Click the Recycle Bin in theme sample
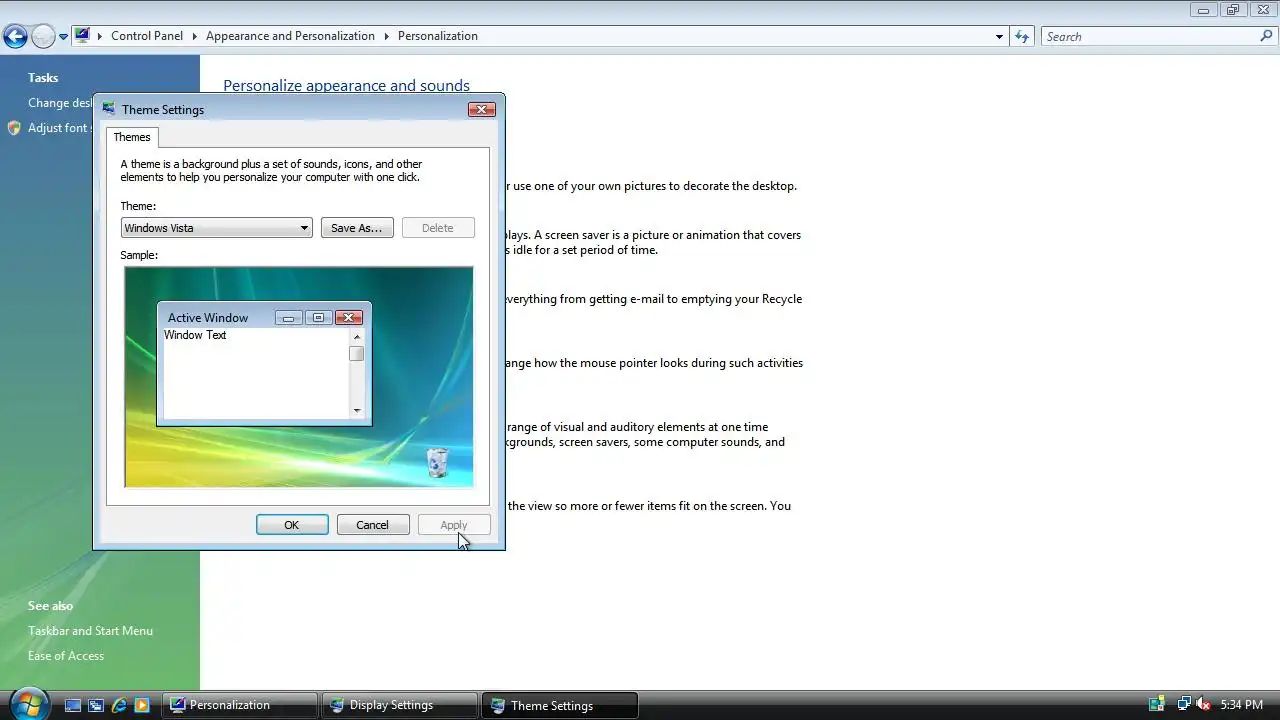This screenshot has width=1280, height=720. point(437,462)
